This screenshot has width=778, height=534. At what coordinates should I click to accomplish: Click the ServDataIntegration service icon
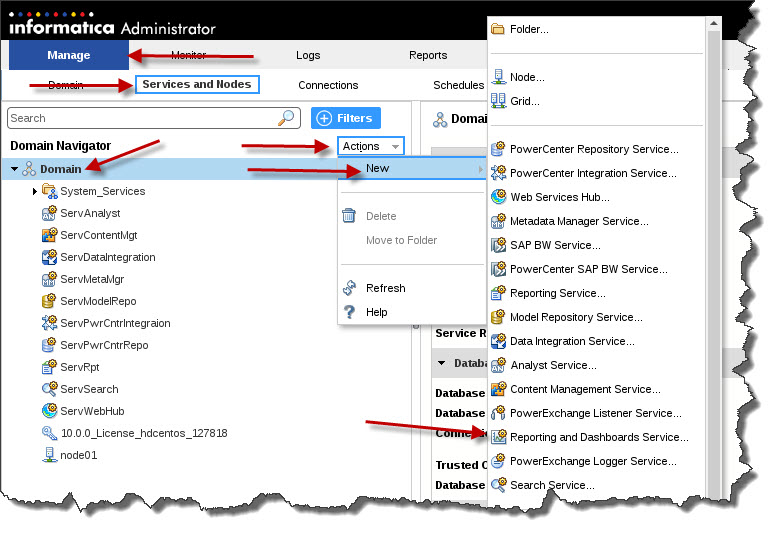(49, 257)
